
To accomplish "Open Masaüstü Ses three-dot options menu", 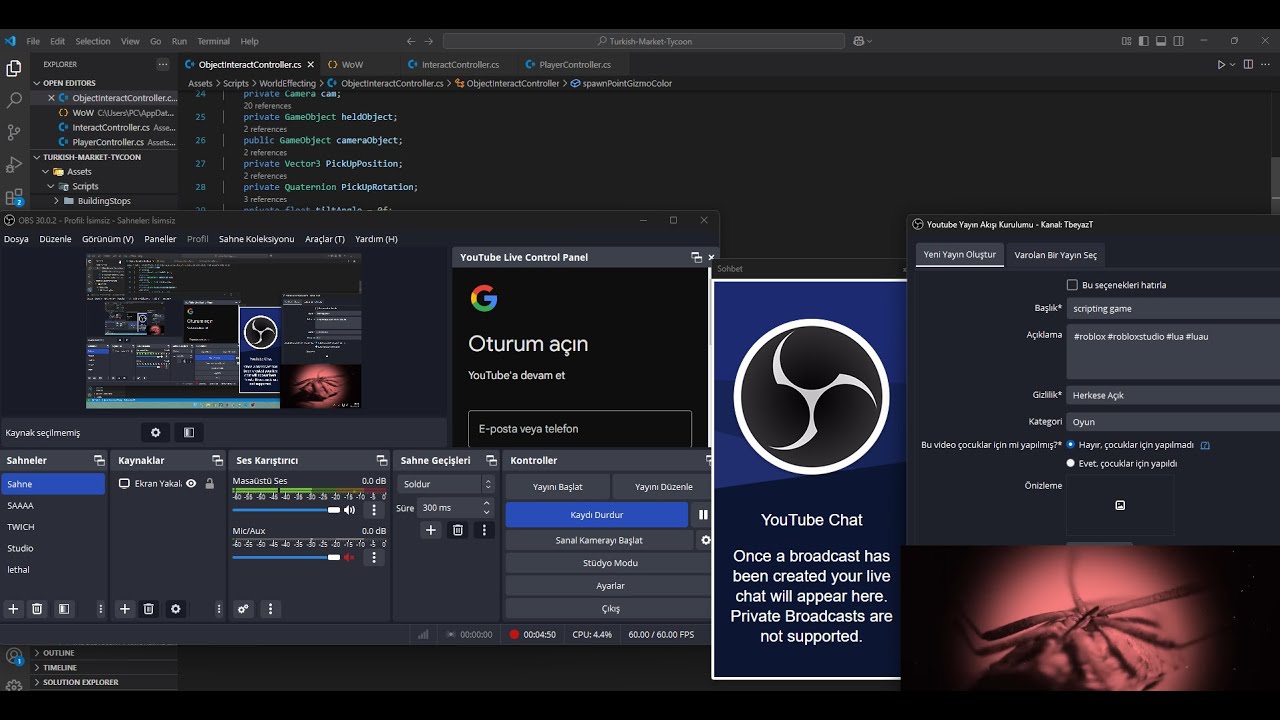I will point(374,510).
